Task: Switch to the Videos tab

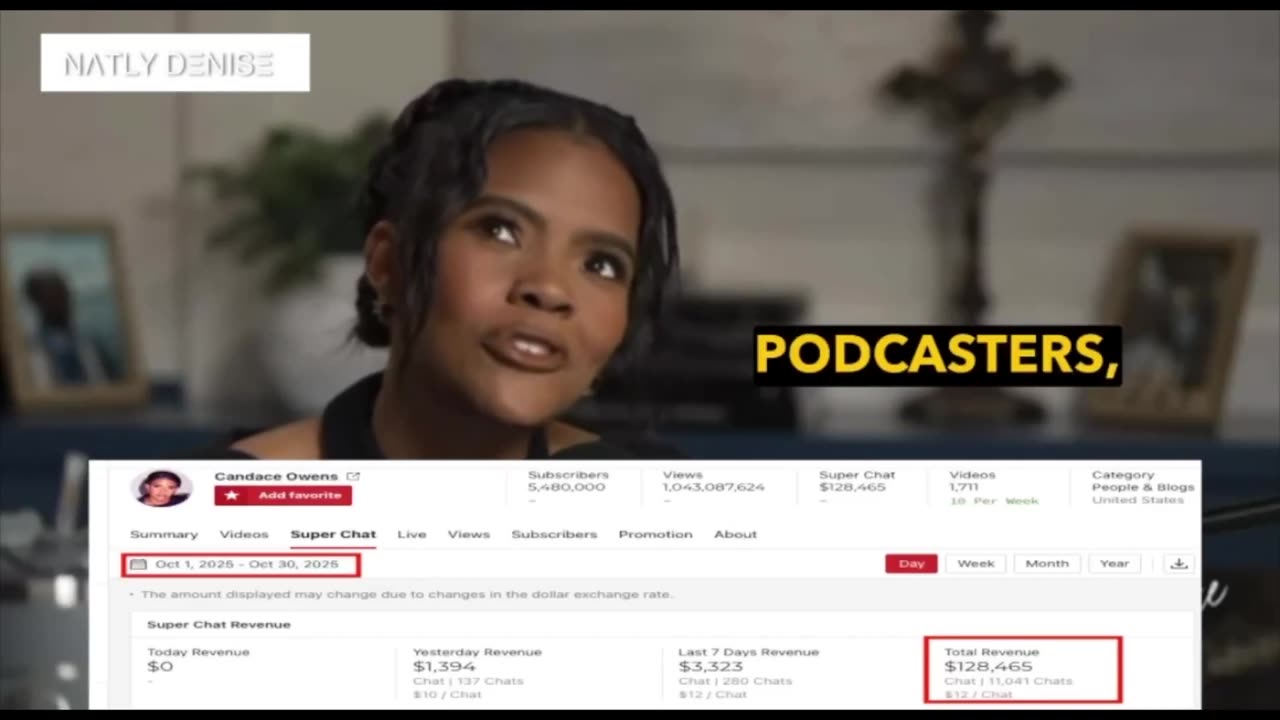Action: pyautogui.click(x=244, y=534)
